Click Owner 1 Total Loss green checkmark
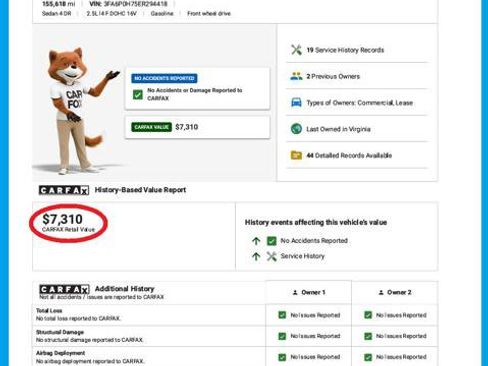Image resolution: width=488 pixels, height=366 pixels. 282,315
